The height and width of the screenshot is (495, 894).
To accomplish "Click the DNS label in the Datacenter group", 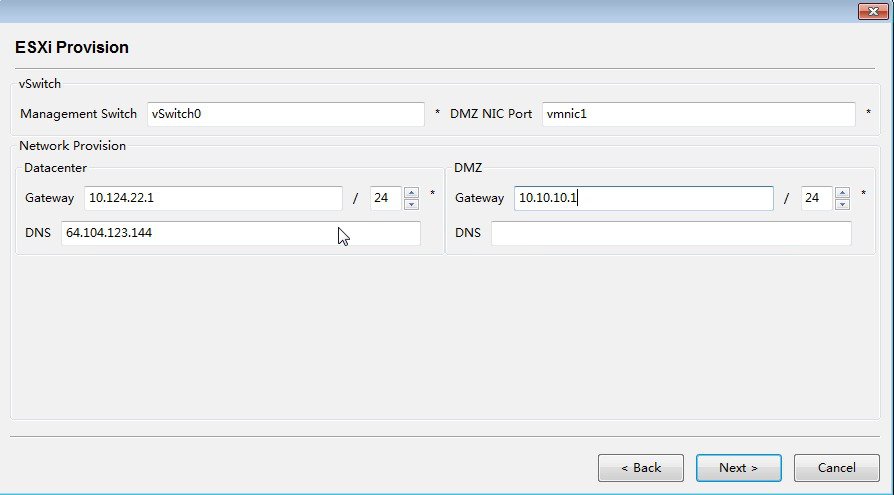I will (38, 233).
